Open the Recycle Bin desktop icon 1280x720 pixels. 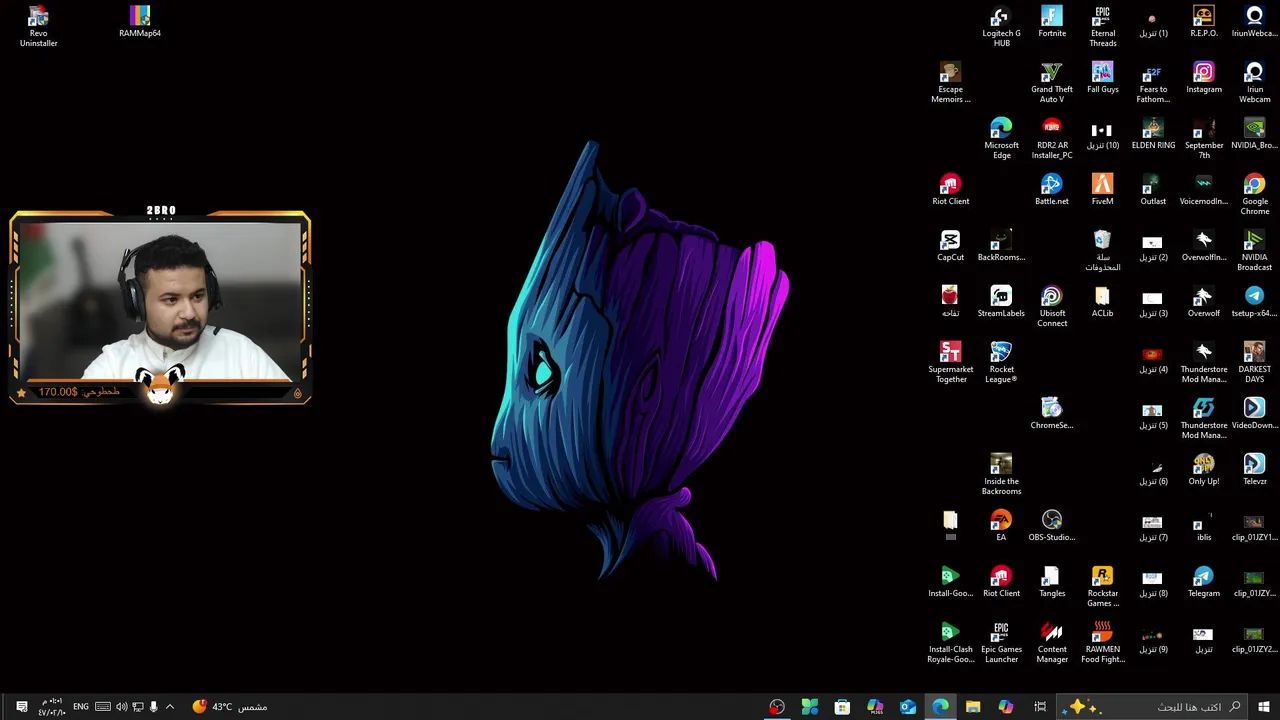pos(1102,251)
